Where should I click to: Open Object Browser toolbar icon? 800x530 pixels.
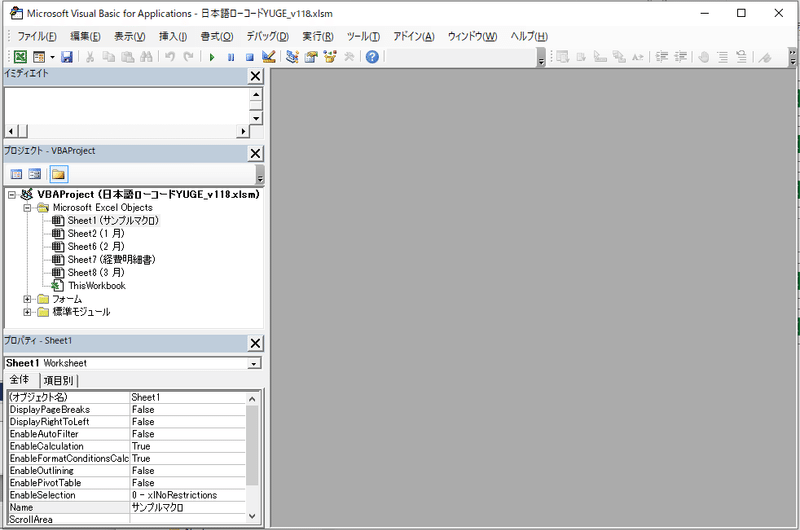coord(330,57)
